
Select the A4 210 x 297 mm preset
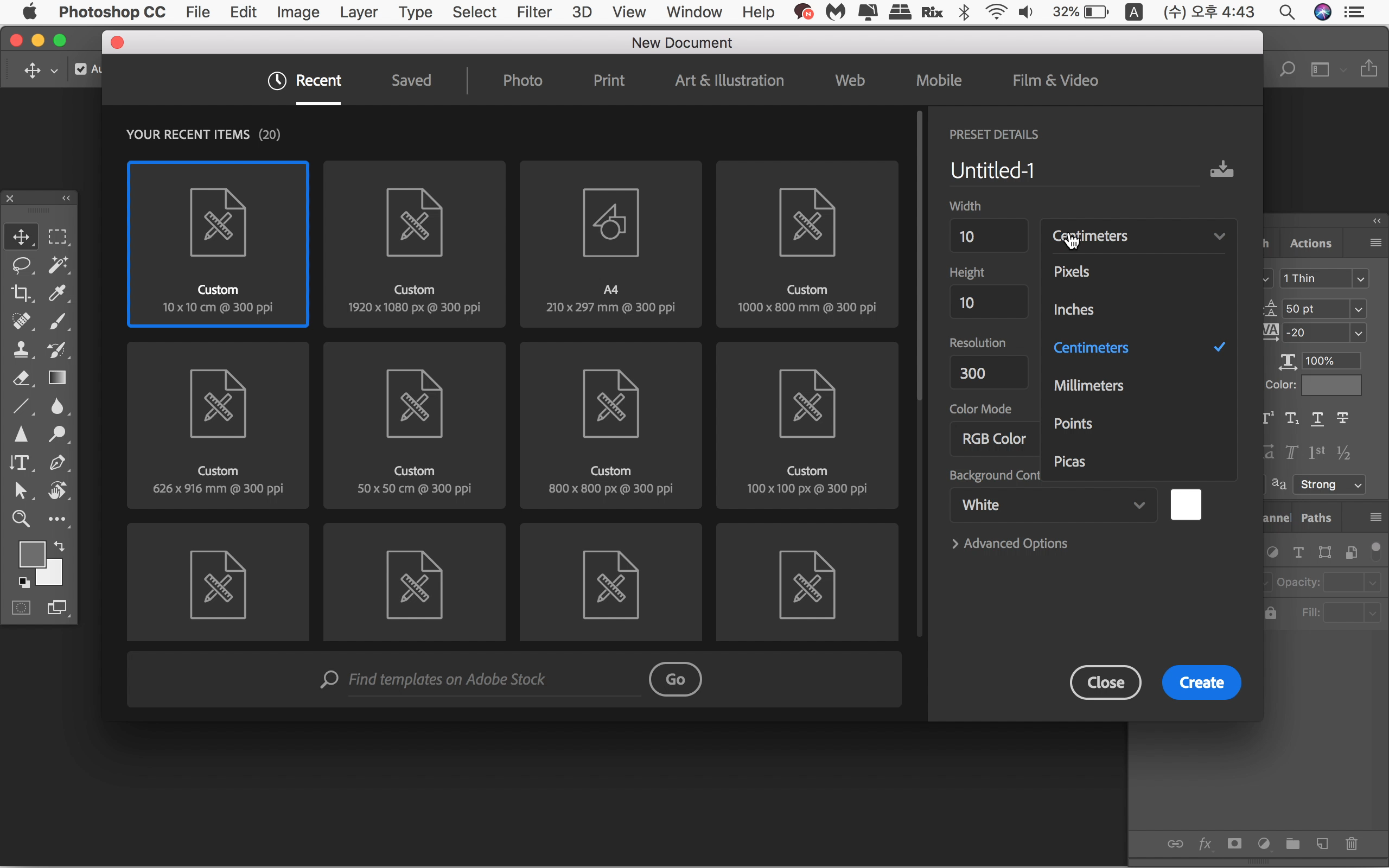[610, 244]
